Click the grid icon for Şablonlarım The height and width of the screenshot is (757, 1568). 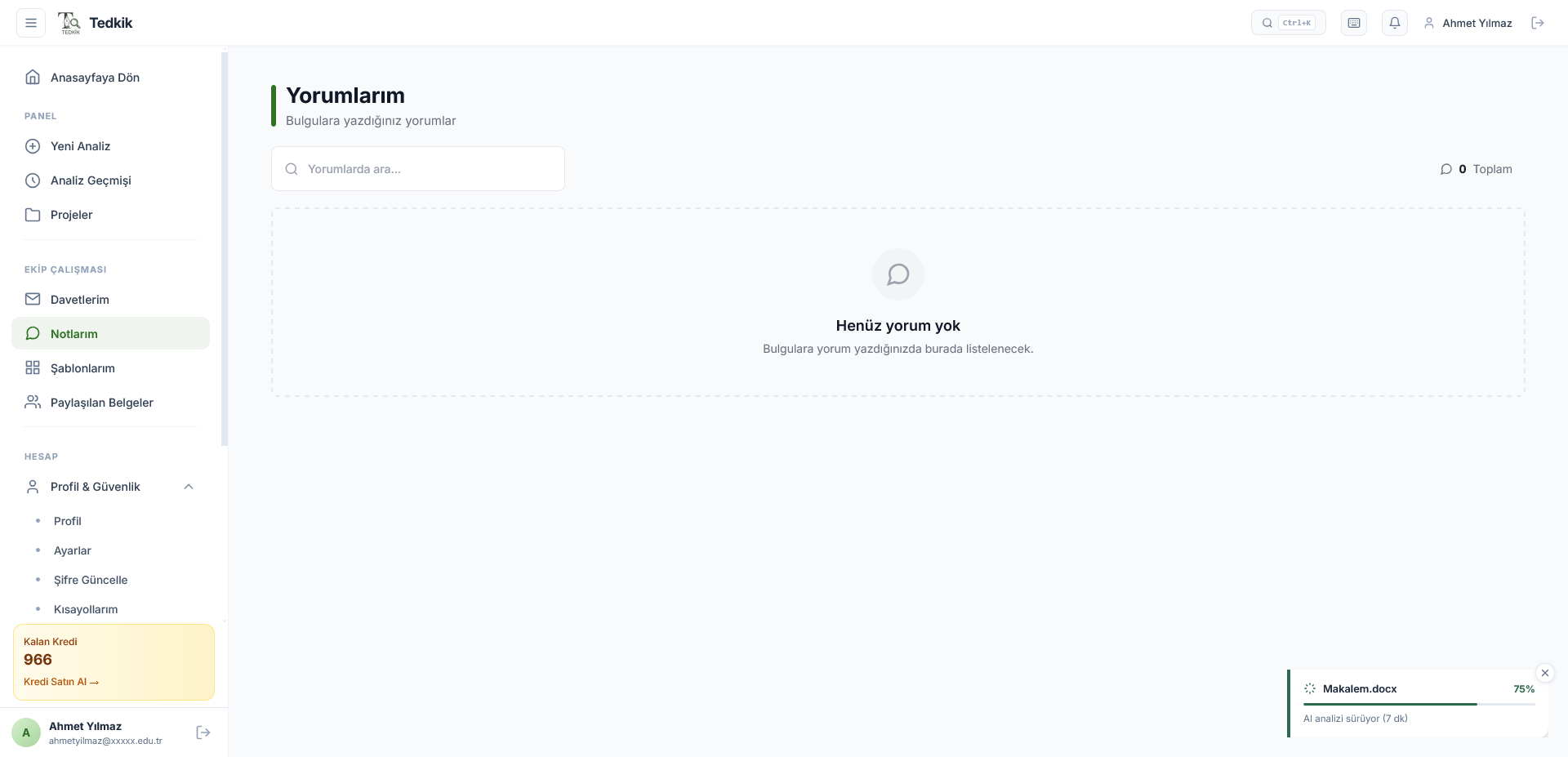pos(33,368)
